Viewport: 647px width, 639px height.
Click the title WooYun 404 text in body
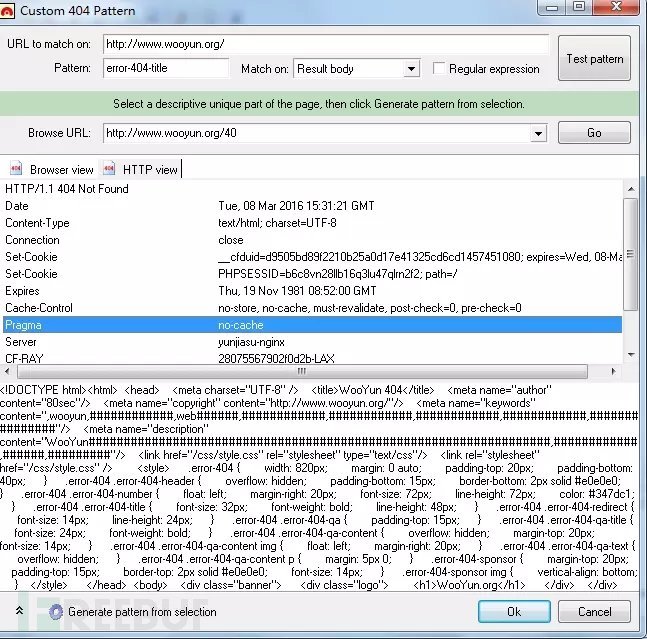(373, 390)
